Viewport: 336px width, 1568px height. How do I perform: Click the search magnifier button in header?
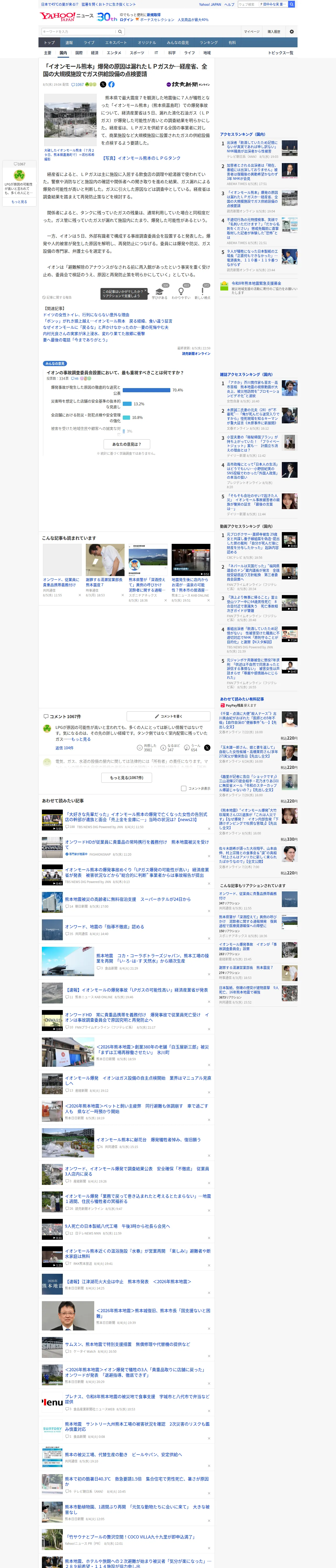pyautogui.click(x=121, y=32)
